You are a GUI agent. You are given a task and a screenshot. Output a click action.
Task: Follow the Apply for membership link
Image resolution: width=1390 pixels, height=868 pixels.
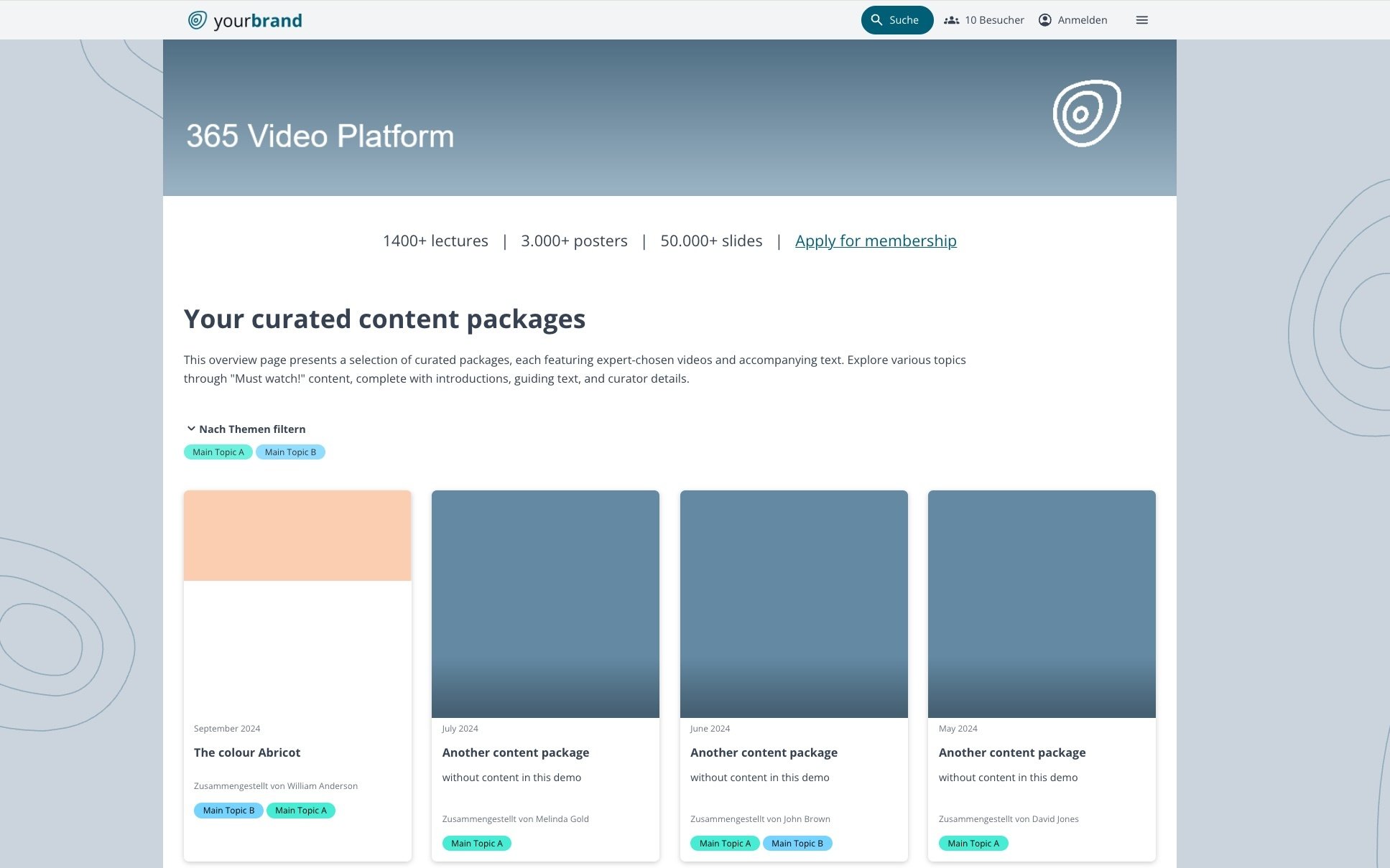pyautogui.click(x=876, y=241)
